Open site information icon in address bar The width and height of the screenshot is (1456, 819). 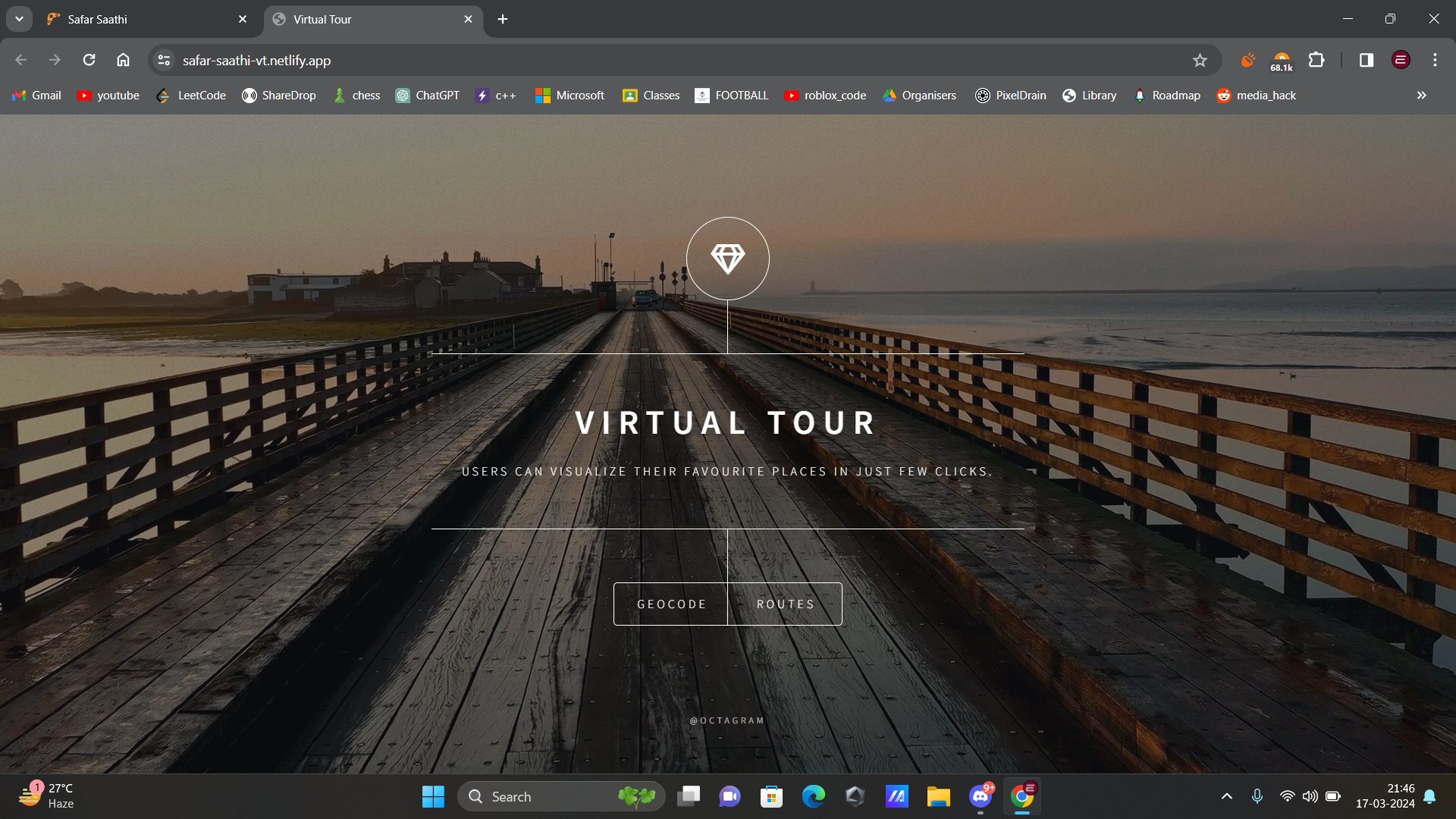coord(164,61)
